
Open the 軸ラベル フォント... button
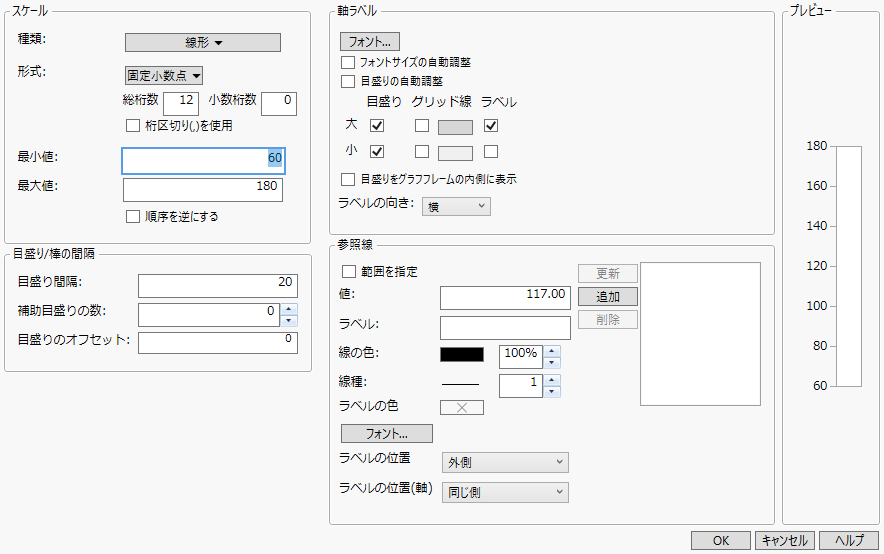pyautogui.click(x=370, y=42)
